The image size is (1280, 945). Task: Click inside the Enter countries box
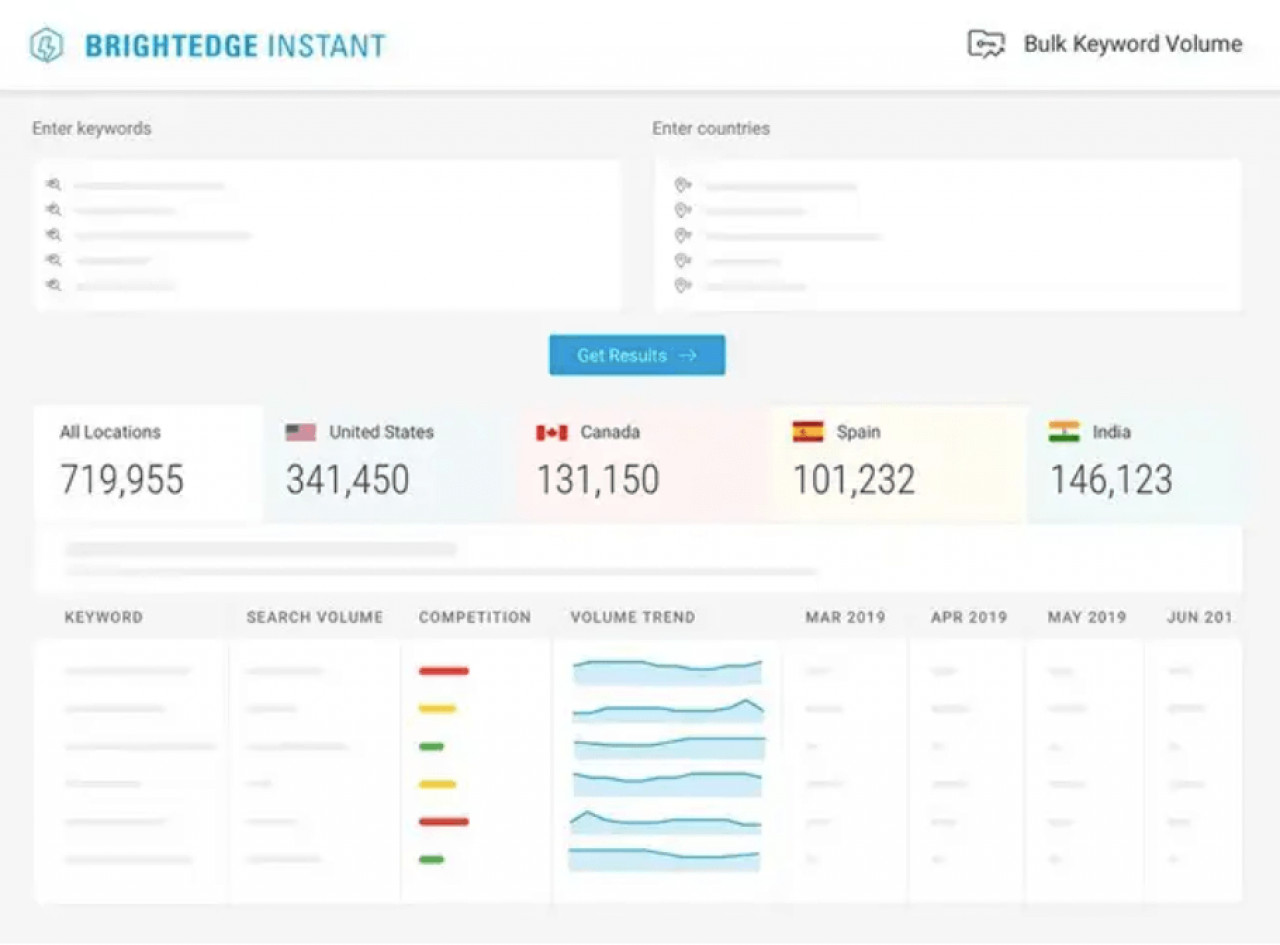(948, 236)
